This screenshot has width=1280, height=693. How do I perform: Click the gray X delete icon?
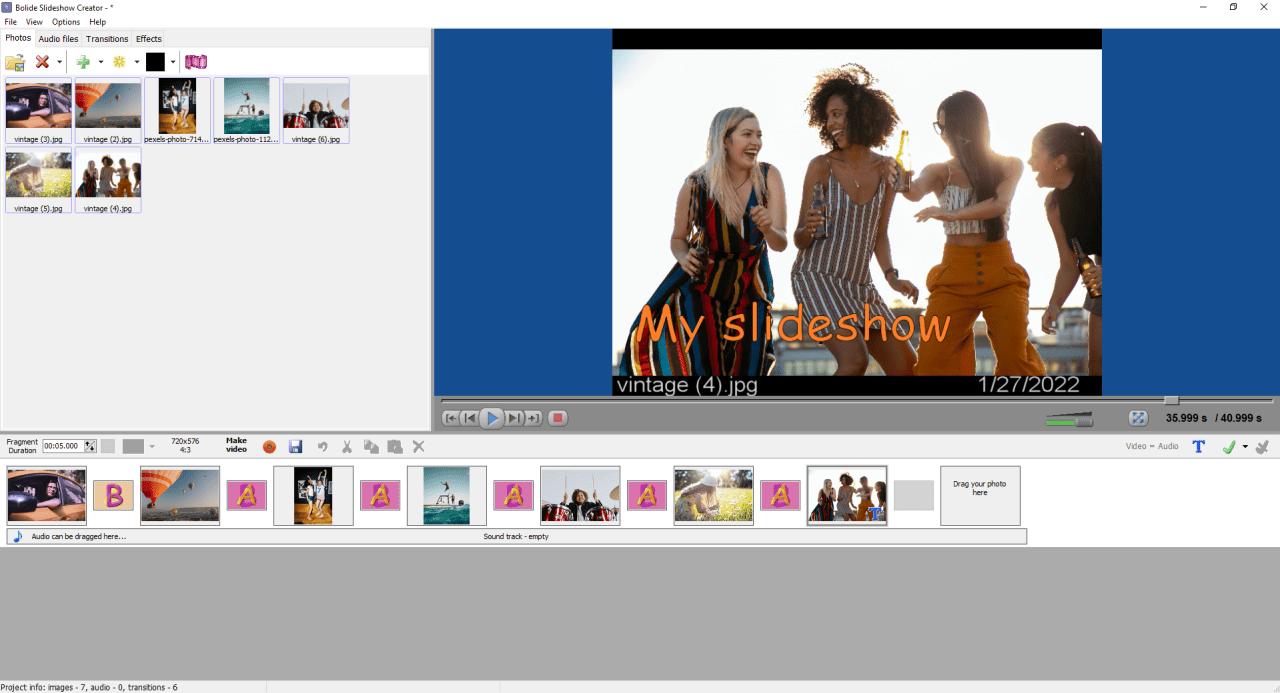419,447
